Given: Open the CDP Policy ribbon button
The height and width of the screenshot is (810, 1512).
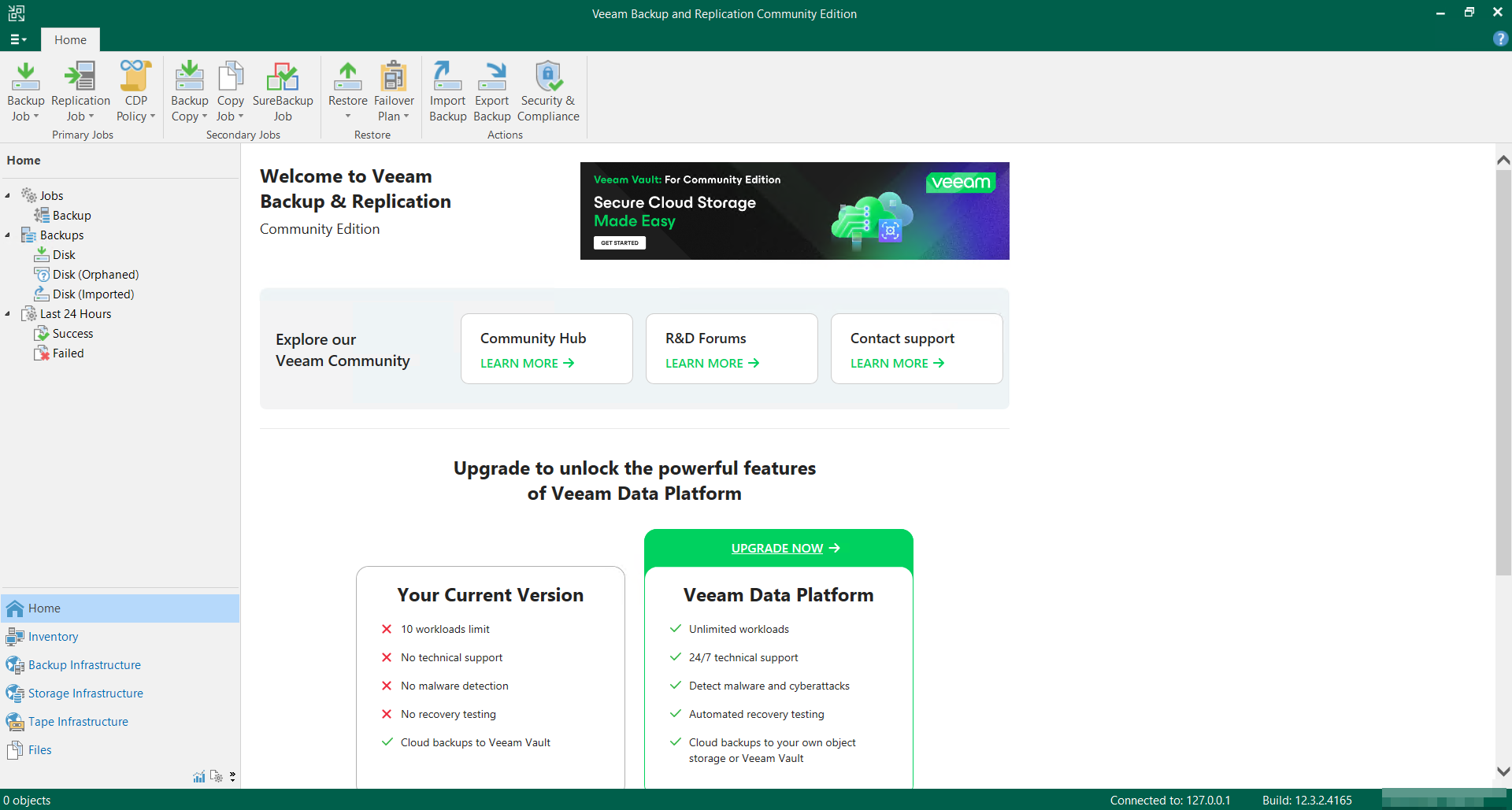Looking at the screenshot, I should point(135,92).
